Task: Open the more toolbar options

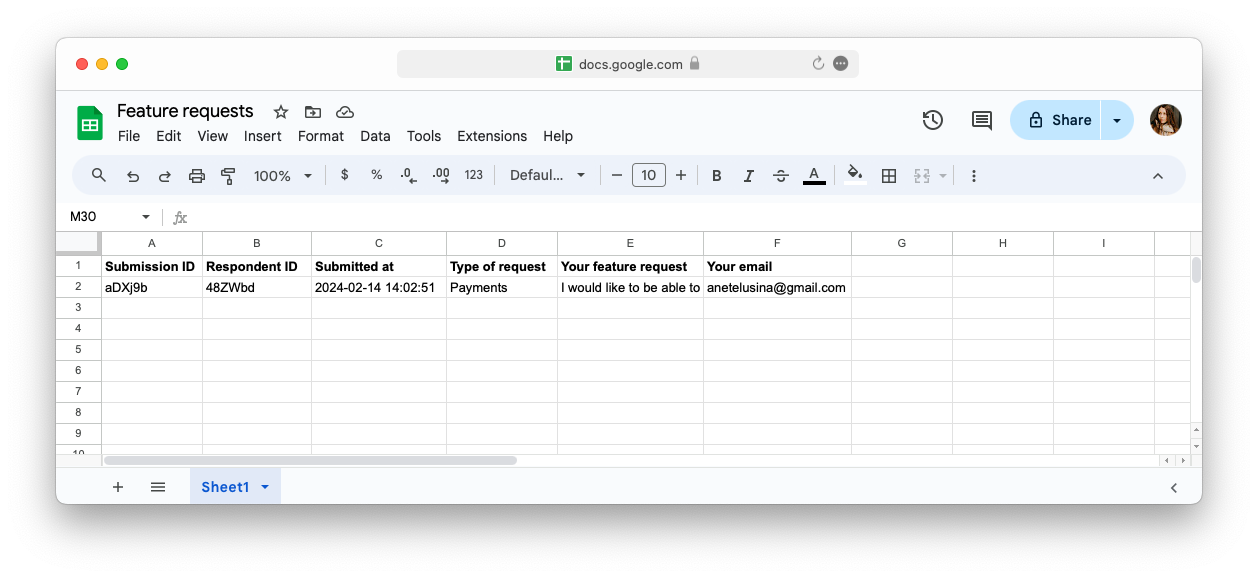Action: pyautogui.click(x=974, y=176)
